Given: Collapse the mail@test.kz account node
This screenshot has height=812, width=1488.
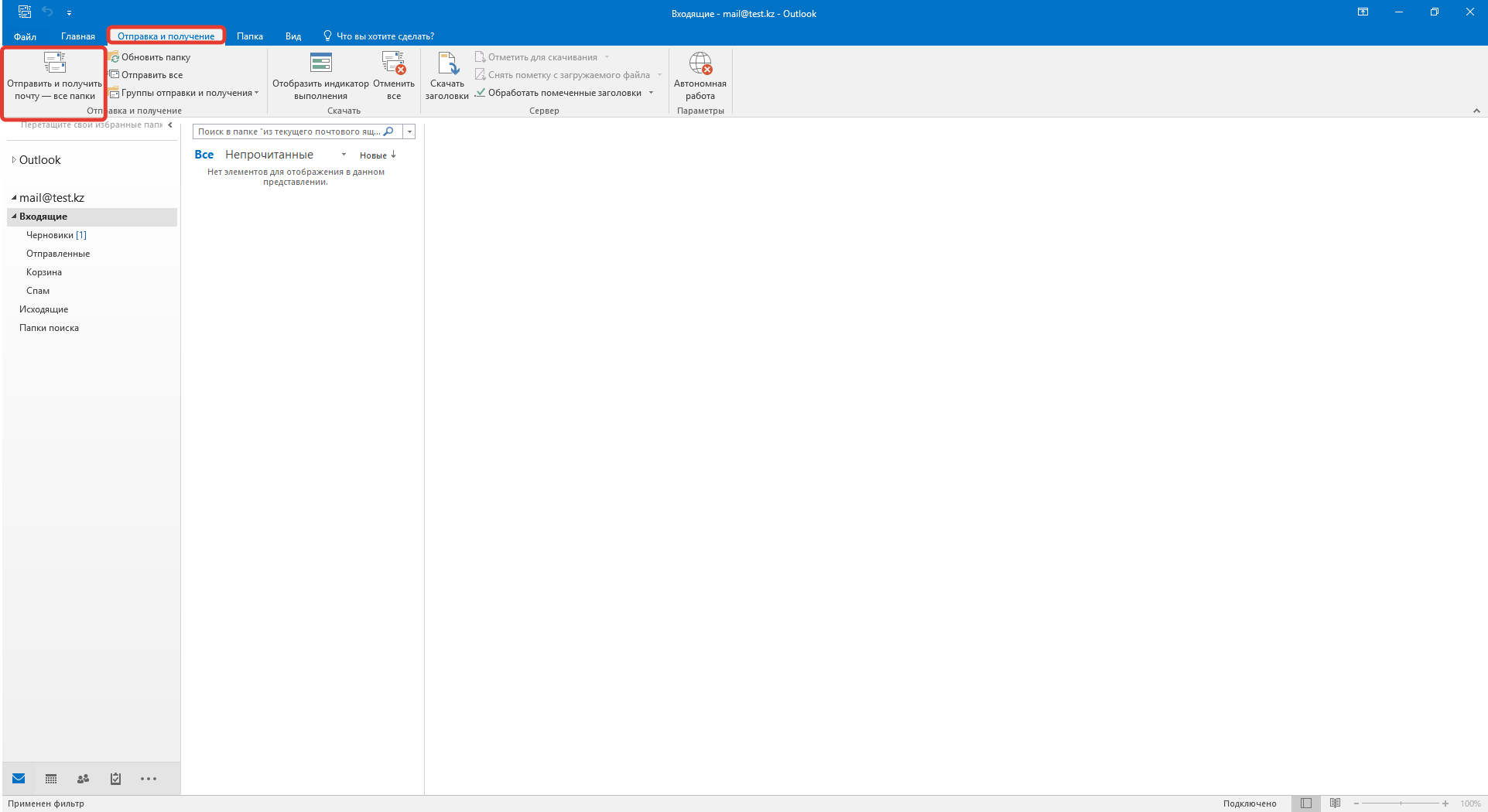Looking at the screenshot, I should [14, 198].
